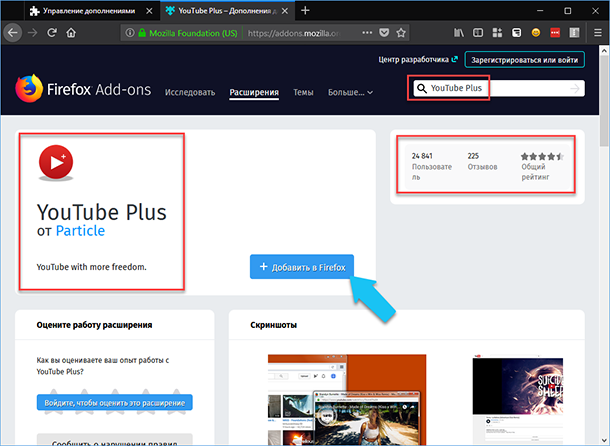Click the green padlock security icon

point(142,33)
